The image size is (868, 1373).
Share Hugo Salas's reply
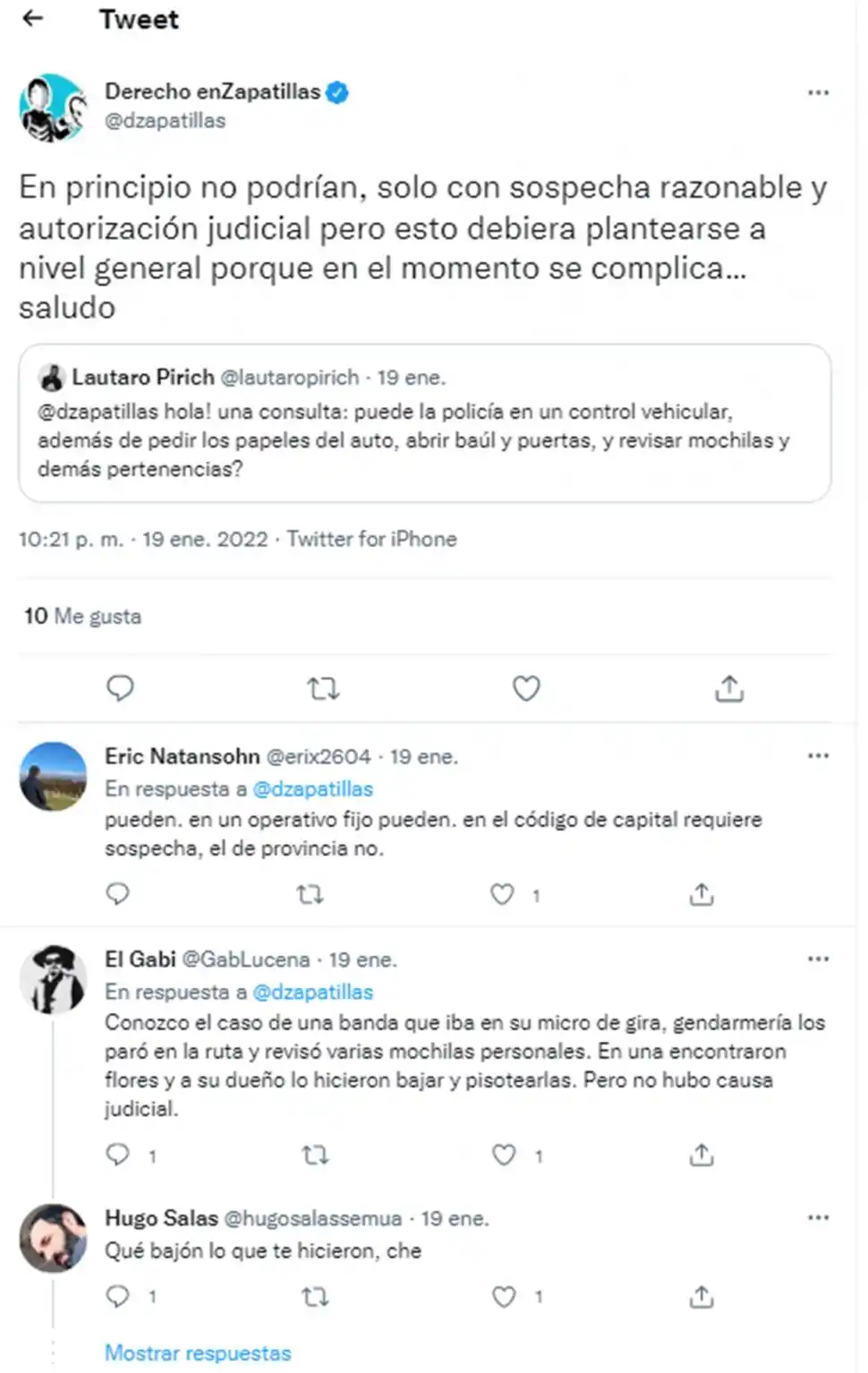[x=702, y=1296]
